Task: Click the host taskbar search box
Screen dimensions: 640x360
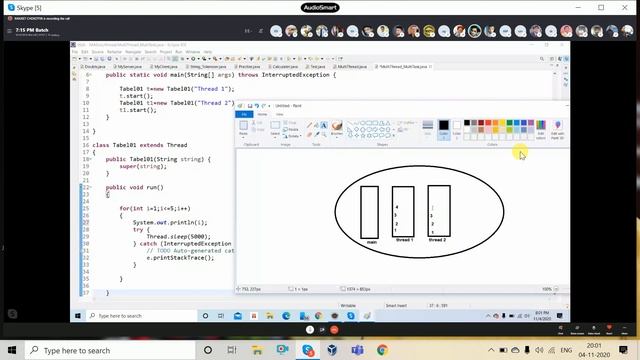Action: point(110,350)
